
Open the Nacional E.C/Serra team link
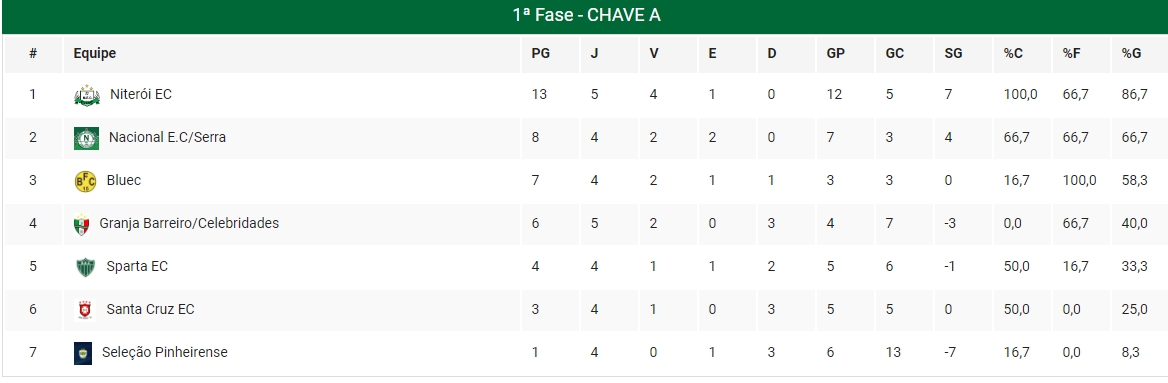tap(168, 137)
